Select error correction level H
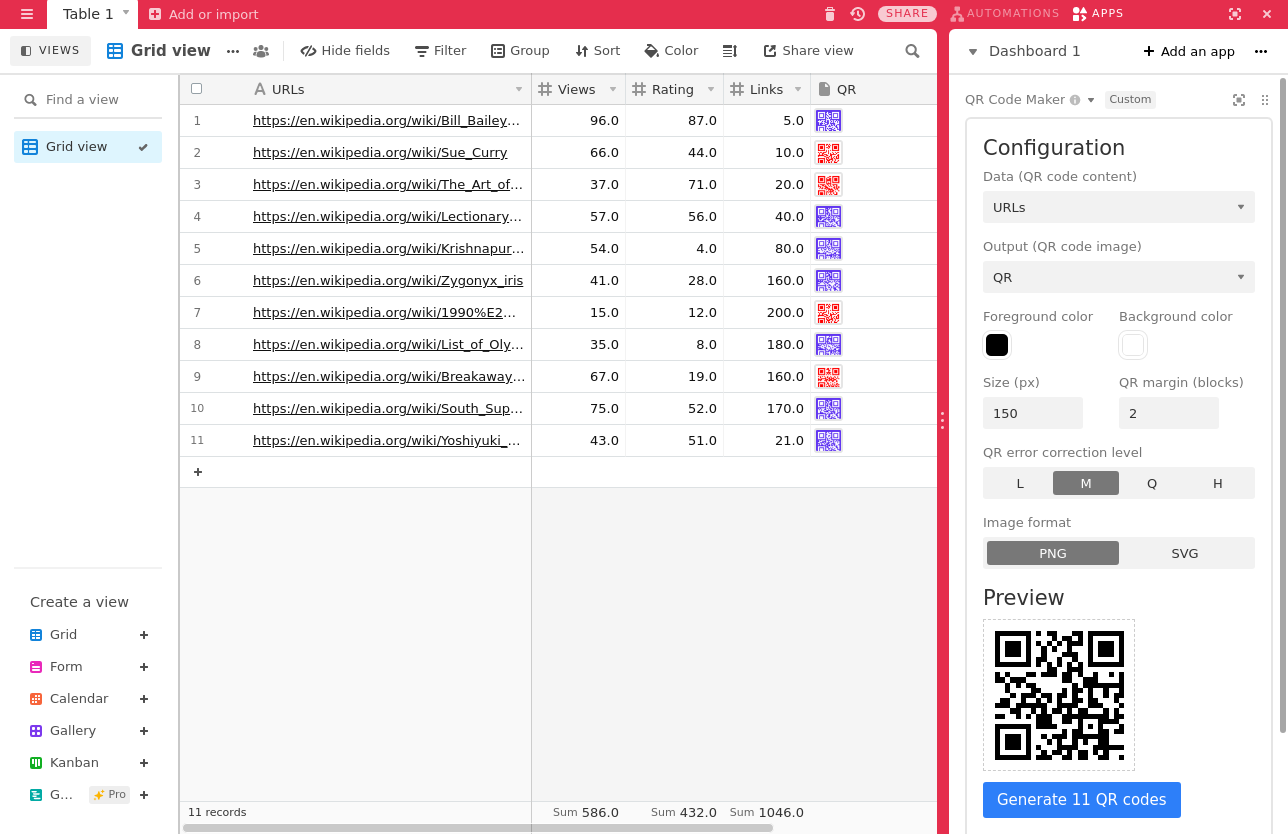Viewport: 1288px width, 834px height. pyautogui.click(x=1218, y=483)
